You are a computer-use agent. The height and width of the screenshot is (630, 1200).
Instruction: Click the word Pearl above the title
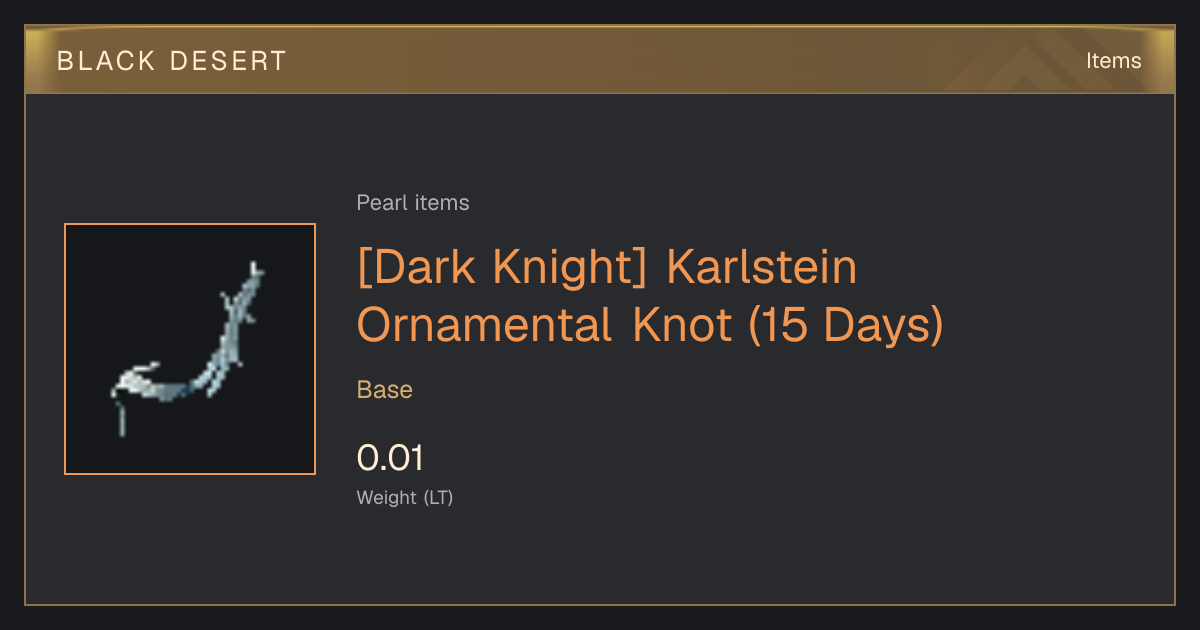(x=378, y=203)
